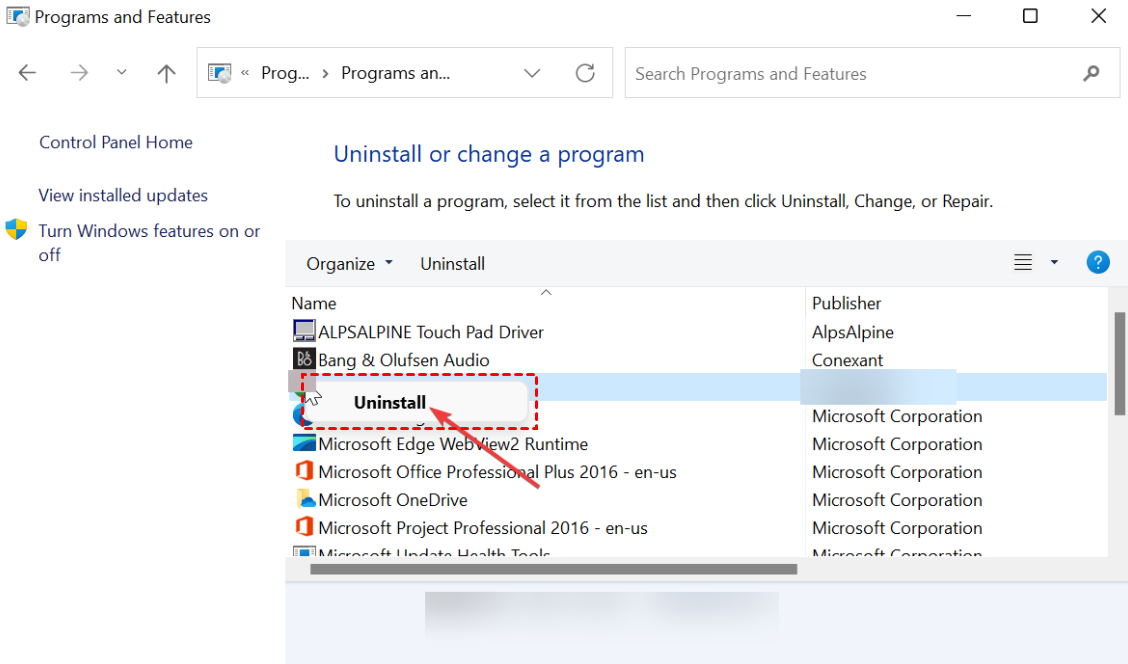
Task: Open the Organize dropdown menu
Action: pyautogui.click(x=350, y=264)
